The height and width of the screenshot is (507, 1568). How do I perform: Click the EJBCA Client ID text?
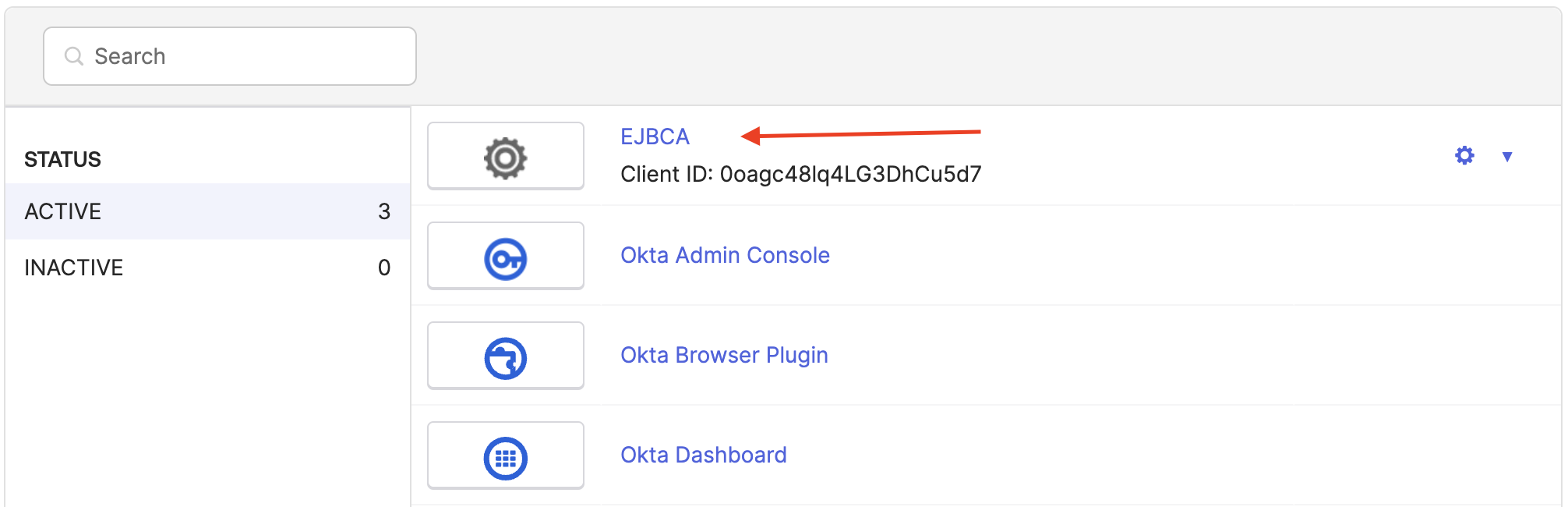(x=800, y=174)
